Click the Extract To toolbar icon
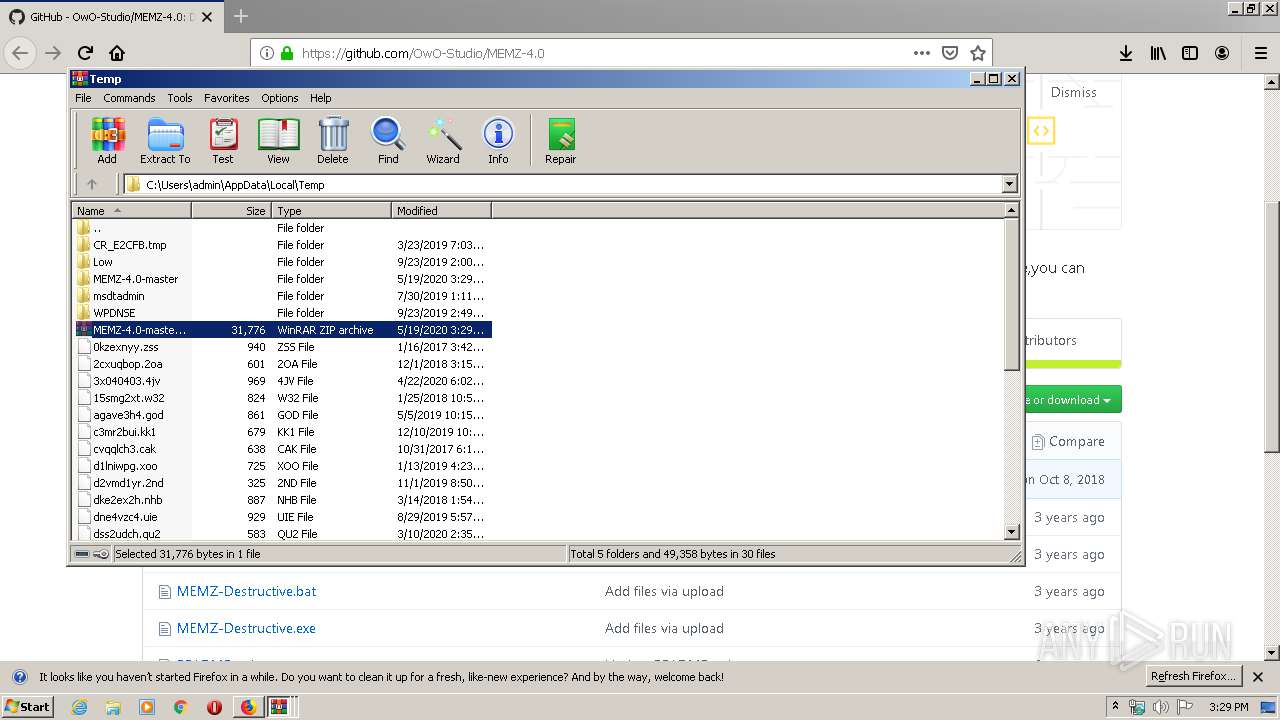Screen dimensions: 1280x720 [x=165, y=140]
